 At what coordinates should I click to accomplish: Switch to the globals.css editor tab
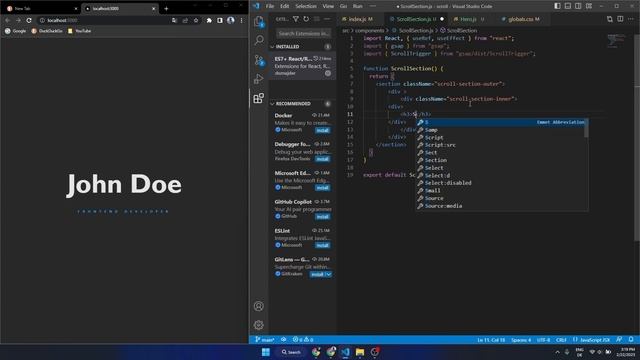[524, 19]
